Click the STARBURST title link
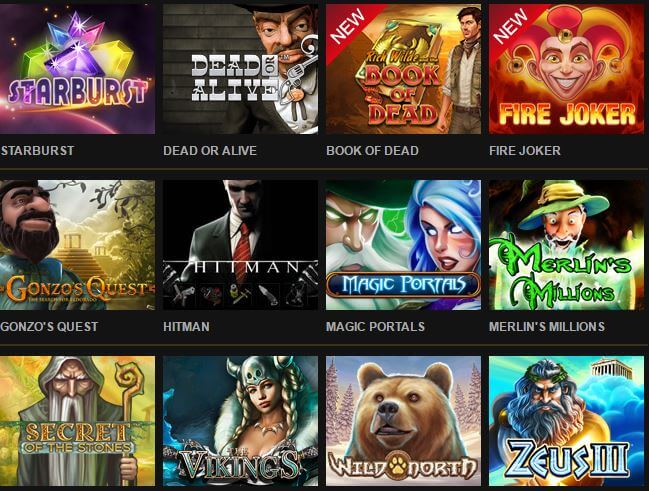Screen dimensions: 649x491 [x=37, y=151]
